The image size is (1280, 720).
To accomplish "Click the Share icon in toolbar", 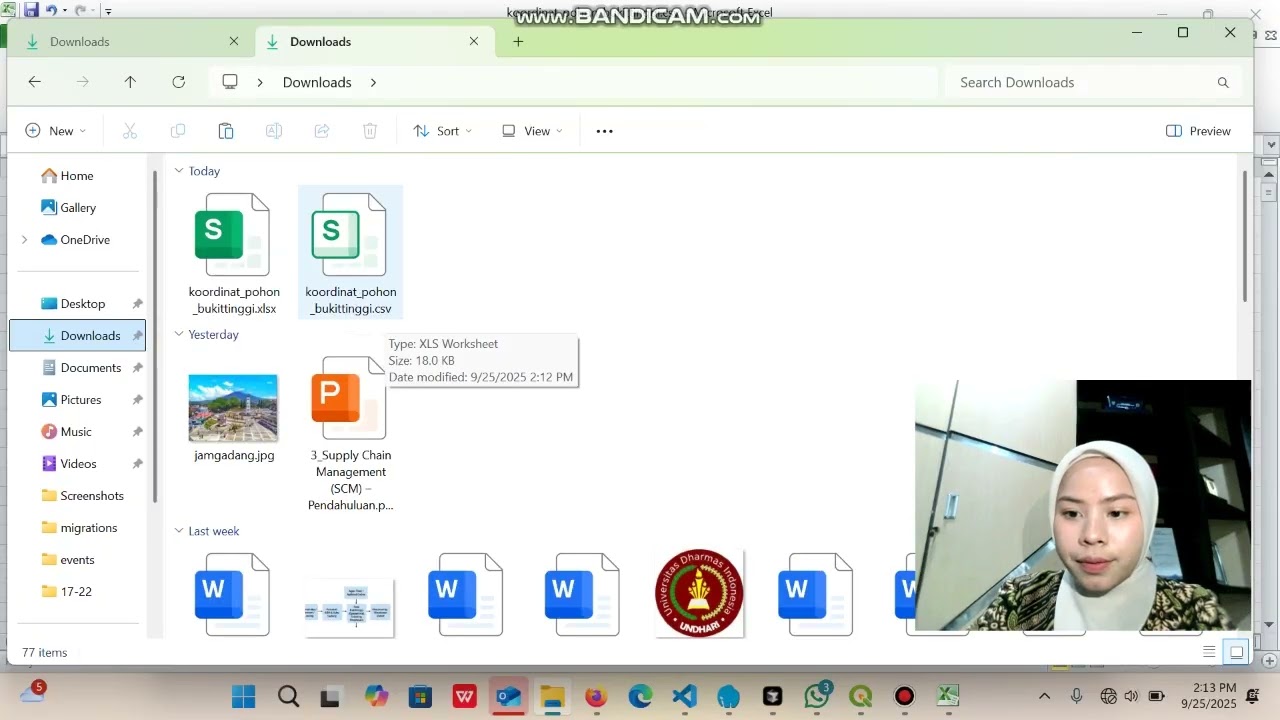I will [x=322, y=131].
